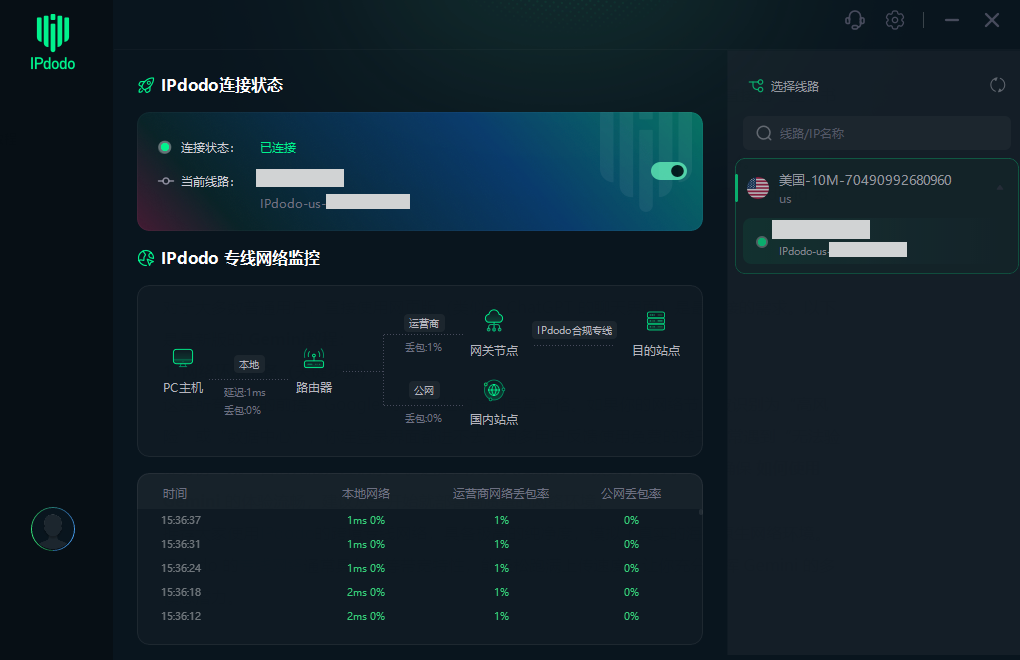
Task: Click the PC主机 monitor icon
Action: (x=183, y=357)
